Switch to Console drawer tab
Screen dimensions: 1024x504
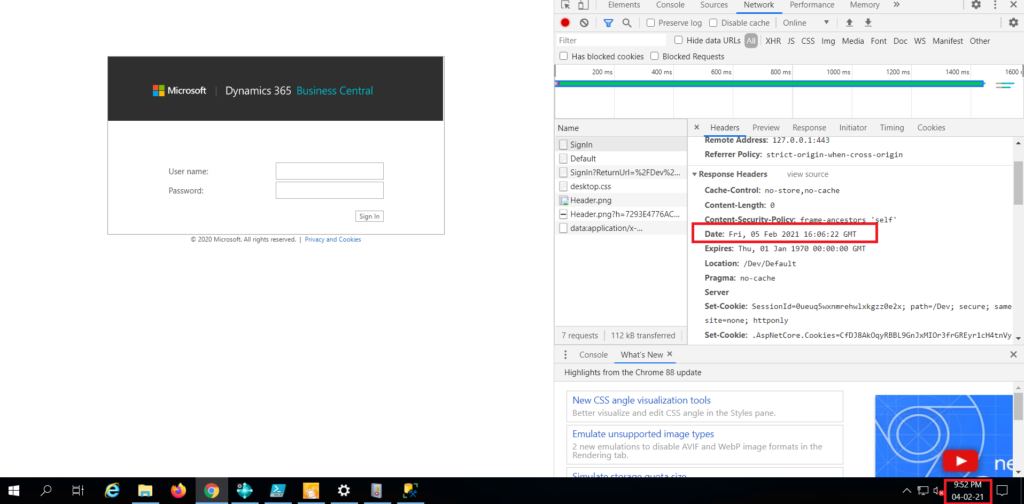[593, 354]
